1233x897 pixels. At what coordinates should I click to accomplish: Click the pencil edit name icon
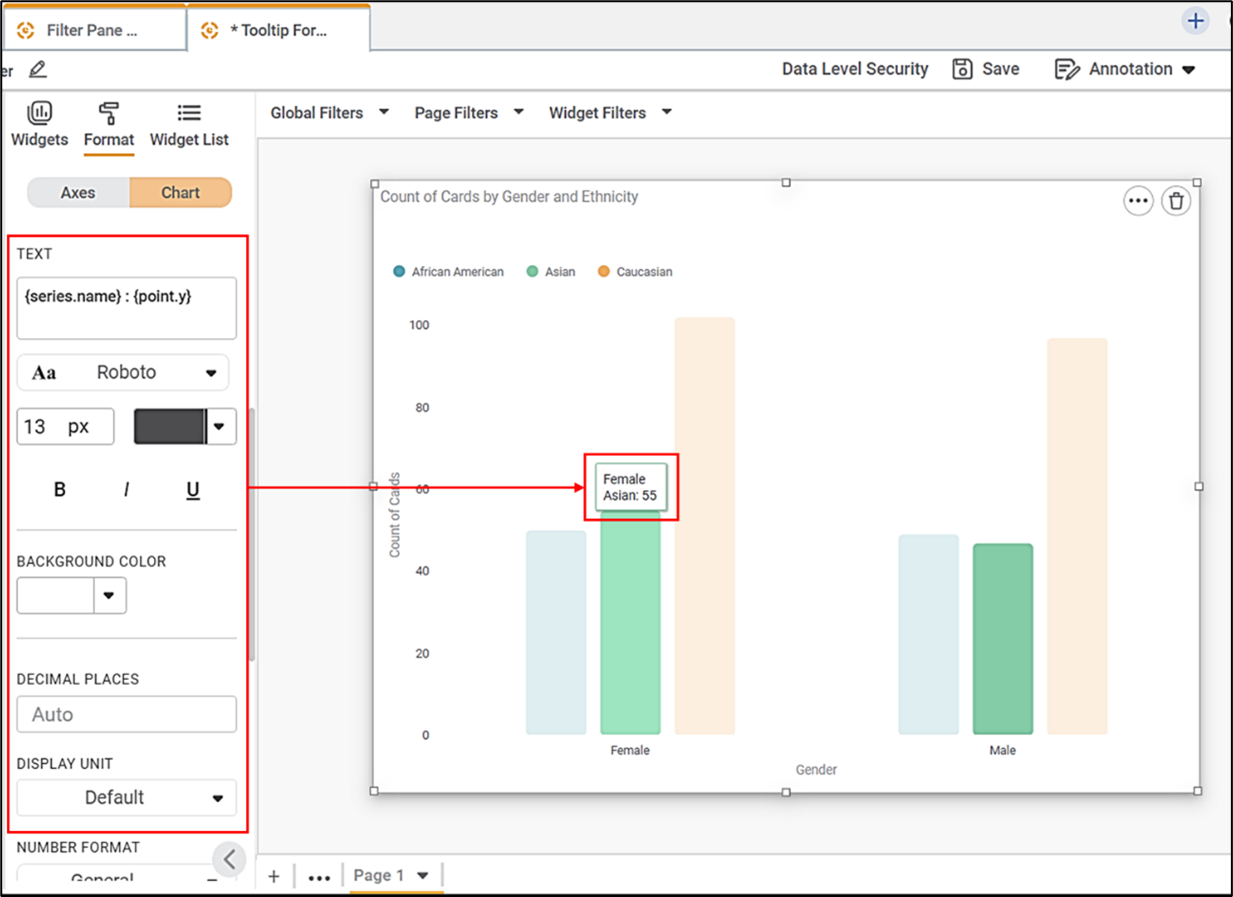[x=38, y=69]
